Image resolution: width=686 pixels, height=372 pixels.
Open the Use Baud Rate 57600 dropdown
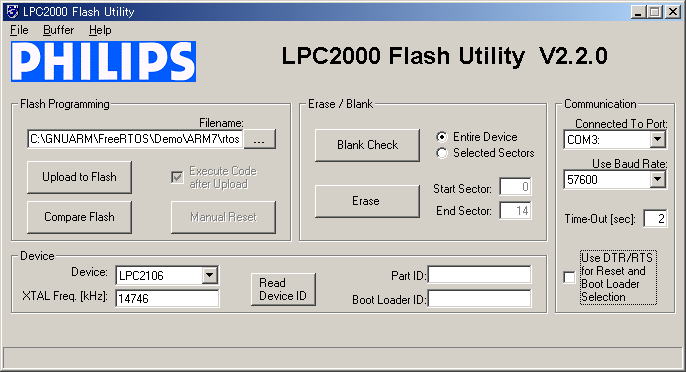click(657, 179)
